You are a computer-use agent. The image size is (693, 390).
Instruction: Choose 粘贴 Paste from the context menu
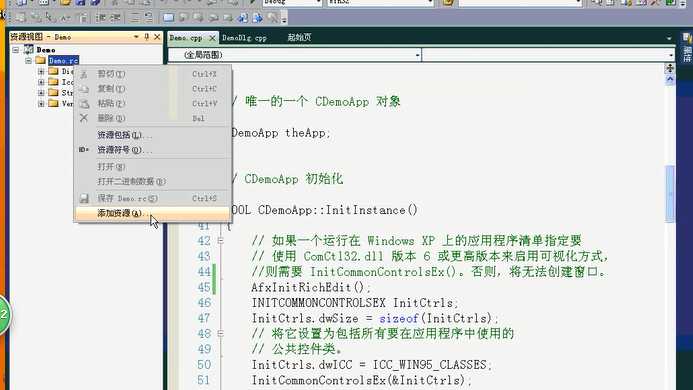[152, 103]
